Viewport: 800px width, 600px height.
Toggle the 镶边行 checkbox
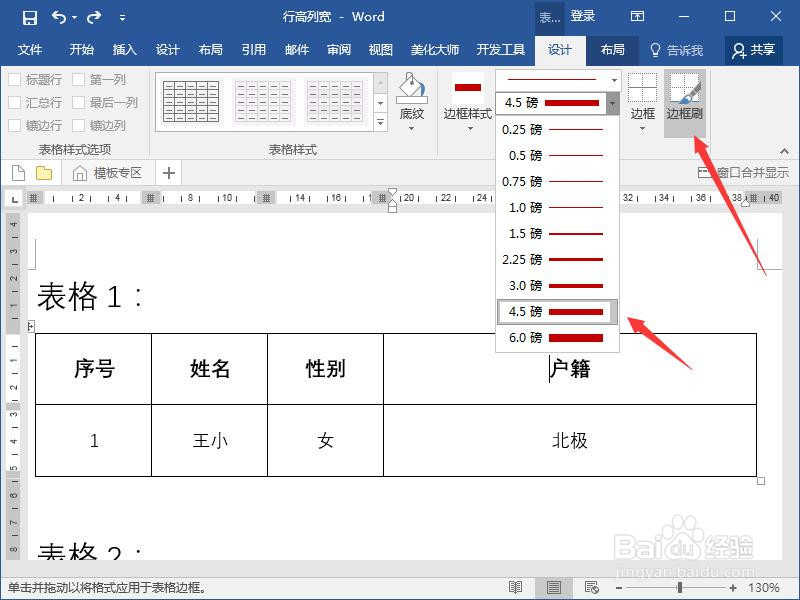[x=14, y=126]
